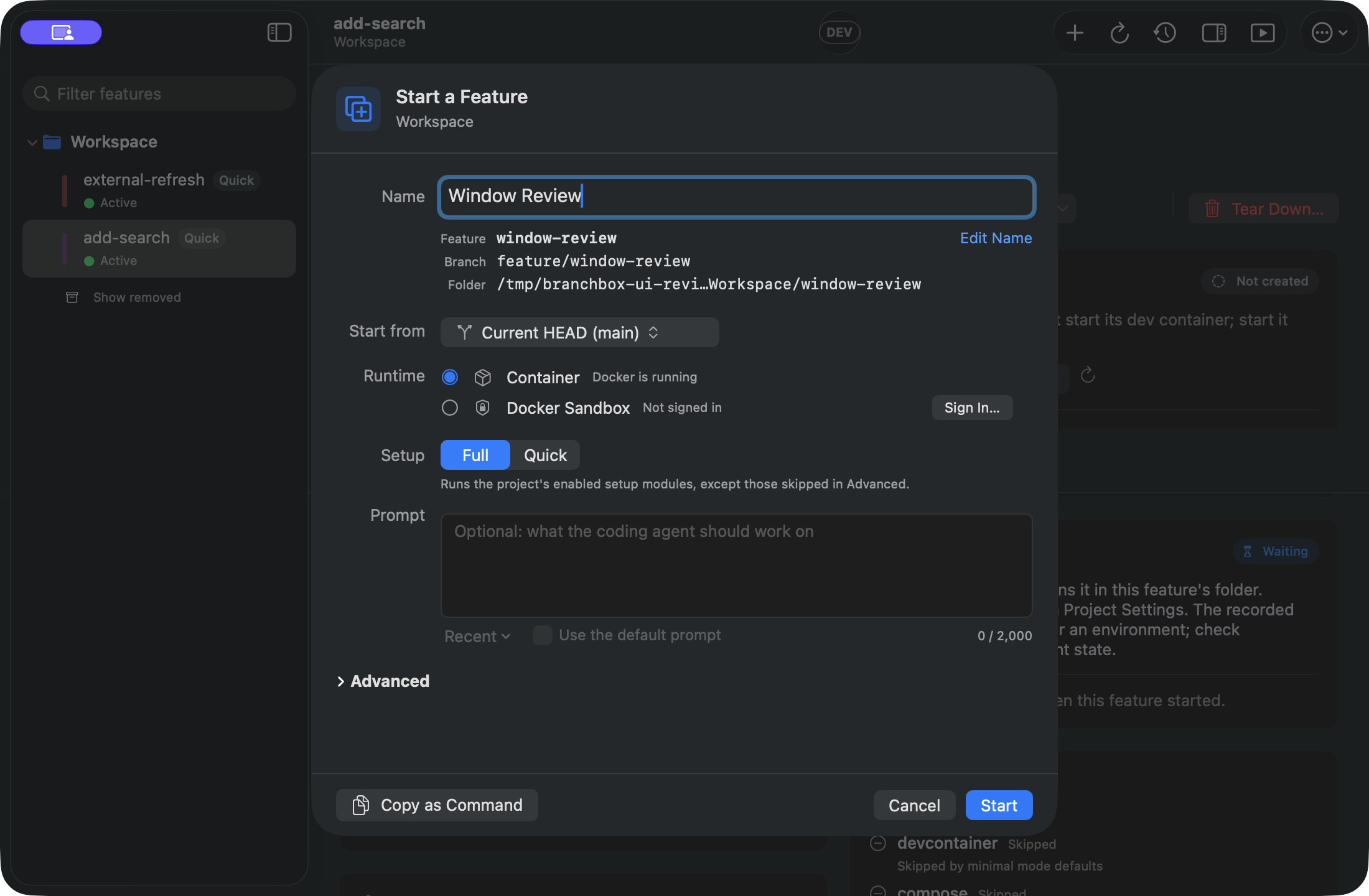This screenshot has height=896, width=1369.
Task: Click the purple screen-share pill icon
Action: tap(61, 32)
